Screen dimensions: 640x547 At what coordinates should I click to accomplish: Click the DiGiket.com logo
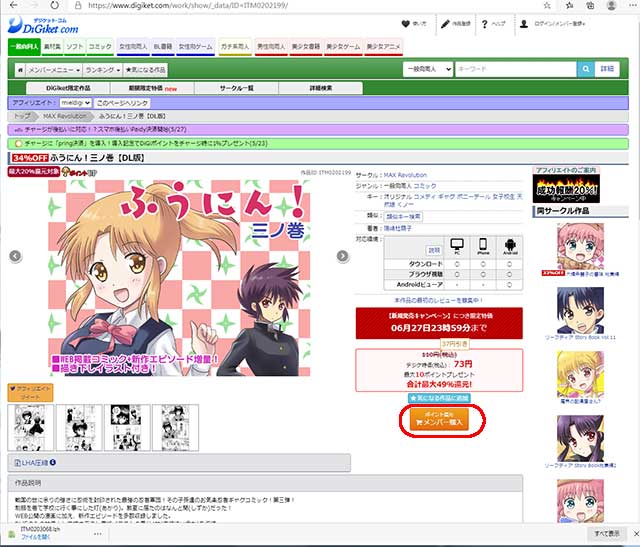(43, 25)
